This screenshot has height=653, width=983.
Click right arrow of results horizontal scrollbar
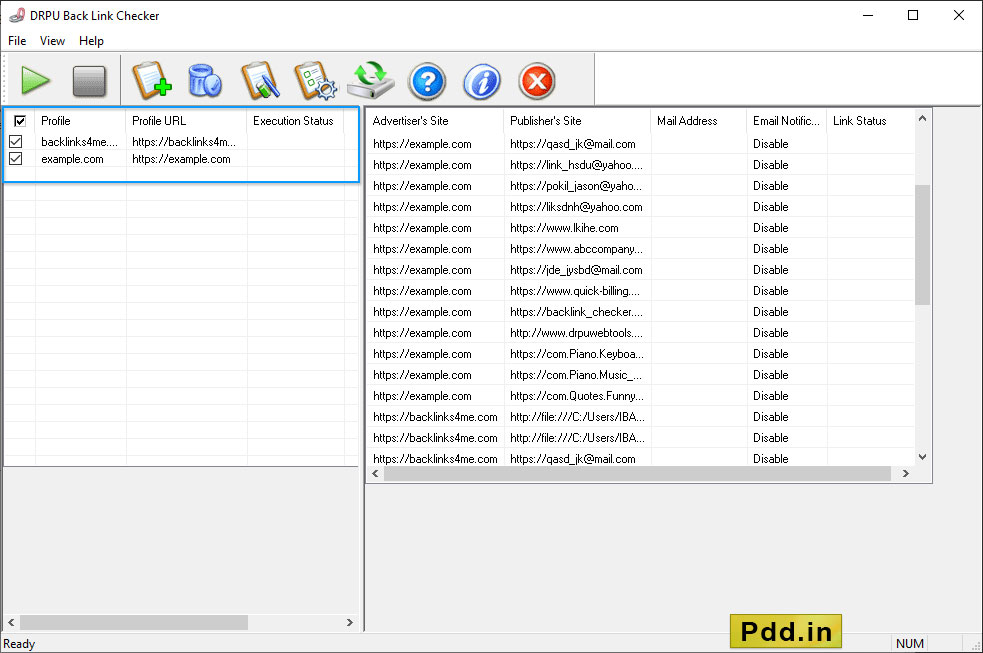coord(905,474)
